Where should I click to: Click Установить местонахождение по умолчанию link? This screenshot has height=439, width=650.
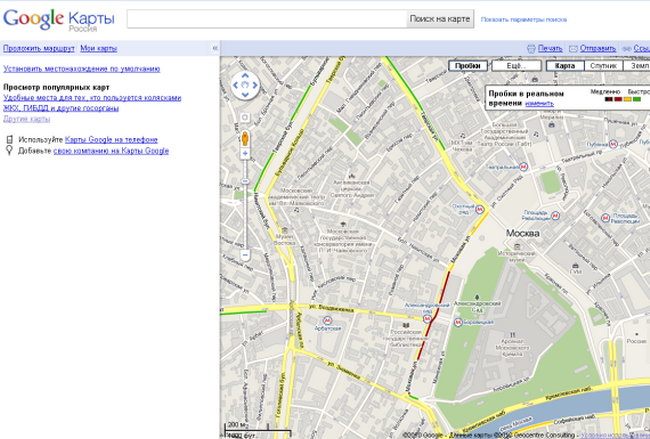(82, 69)
